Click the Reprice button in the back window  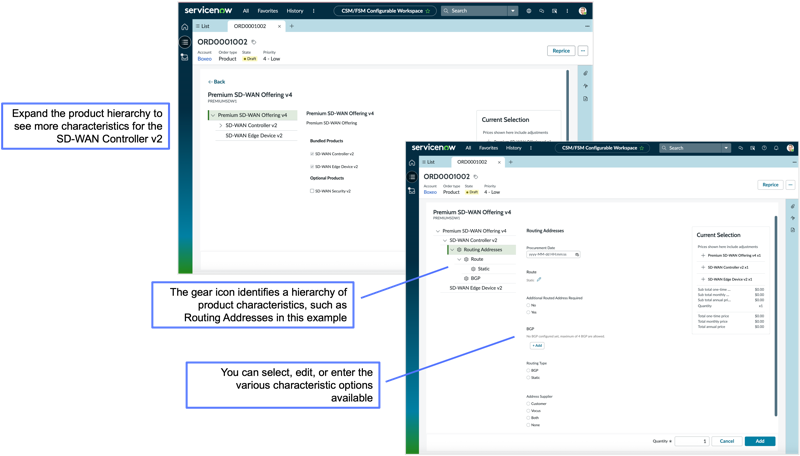pos(561,50)
